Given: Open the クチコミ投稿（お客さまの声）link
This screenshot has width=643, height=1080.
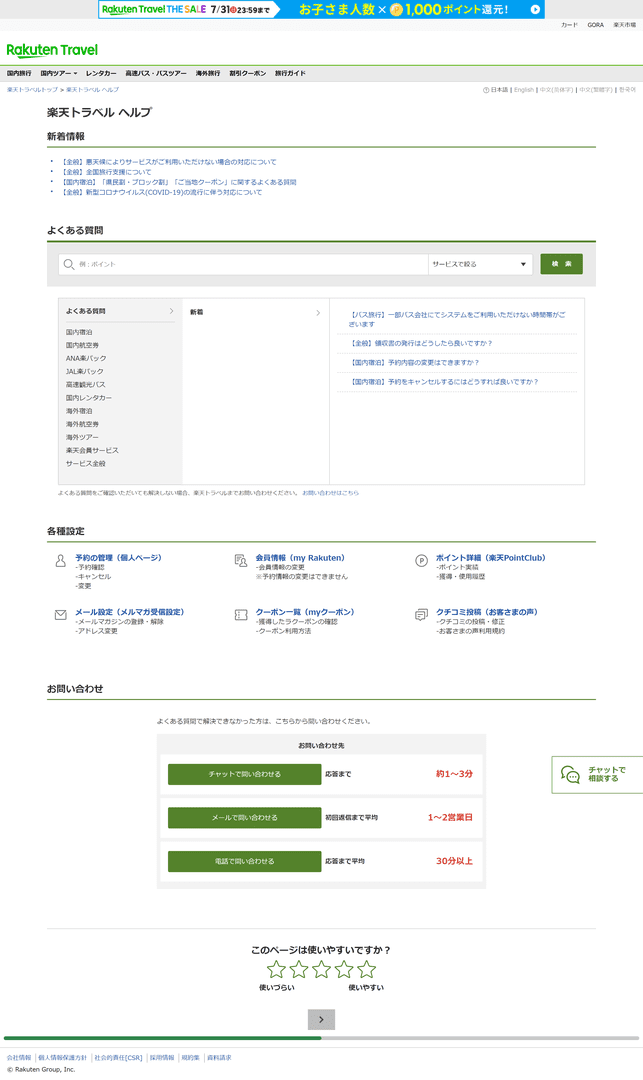Looking at the screenshot, I should click(x=487, y=612).
